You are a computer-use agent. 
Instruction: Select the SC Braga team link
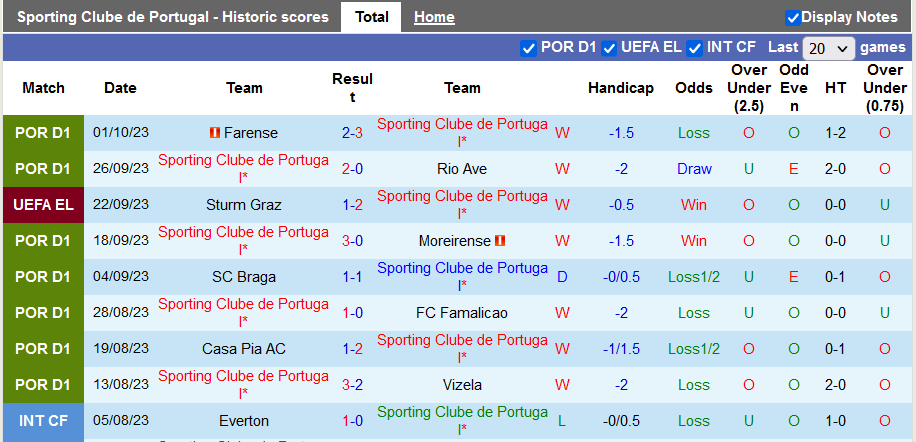[244, 277]
